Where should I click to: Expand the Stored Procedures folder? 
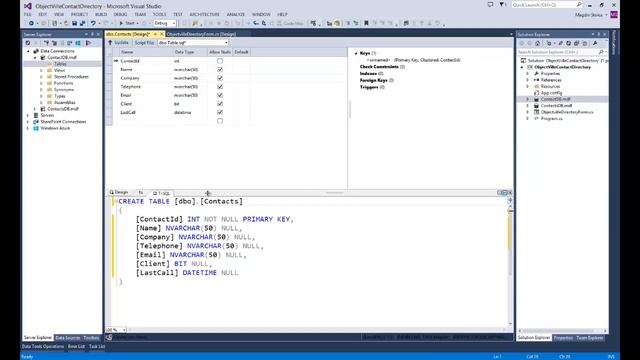coord(41,77)
